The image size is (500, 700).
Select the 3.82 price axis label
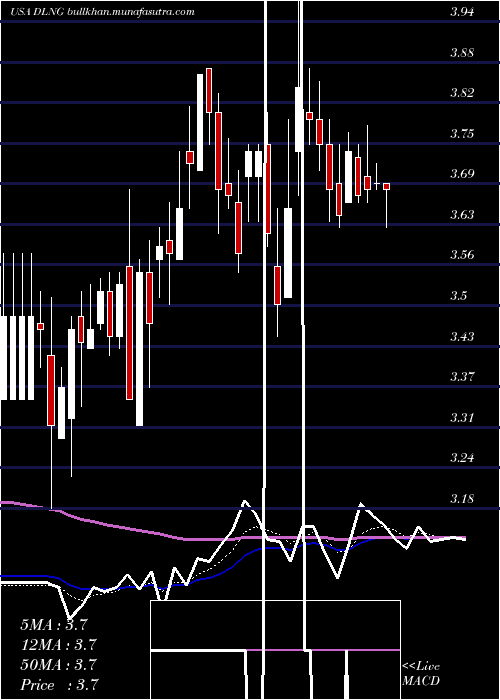pyautogui.click(x=462, y=93)
